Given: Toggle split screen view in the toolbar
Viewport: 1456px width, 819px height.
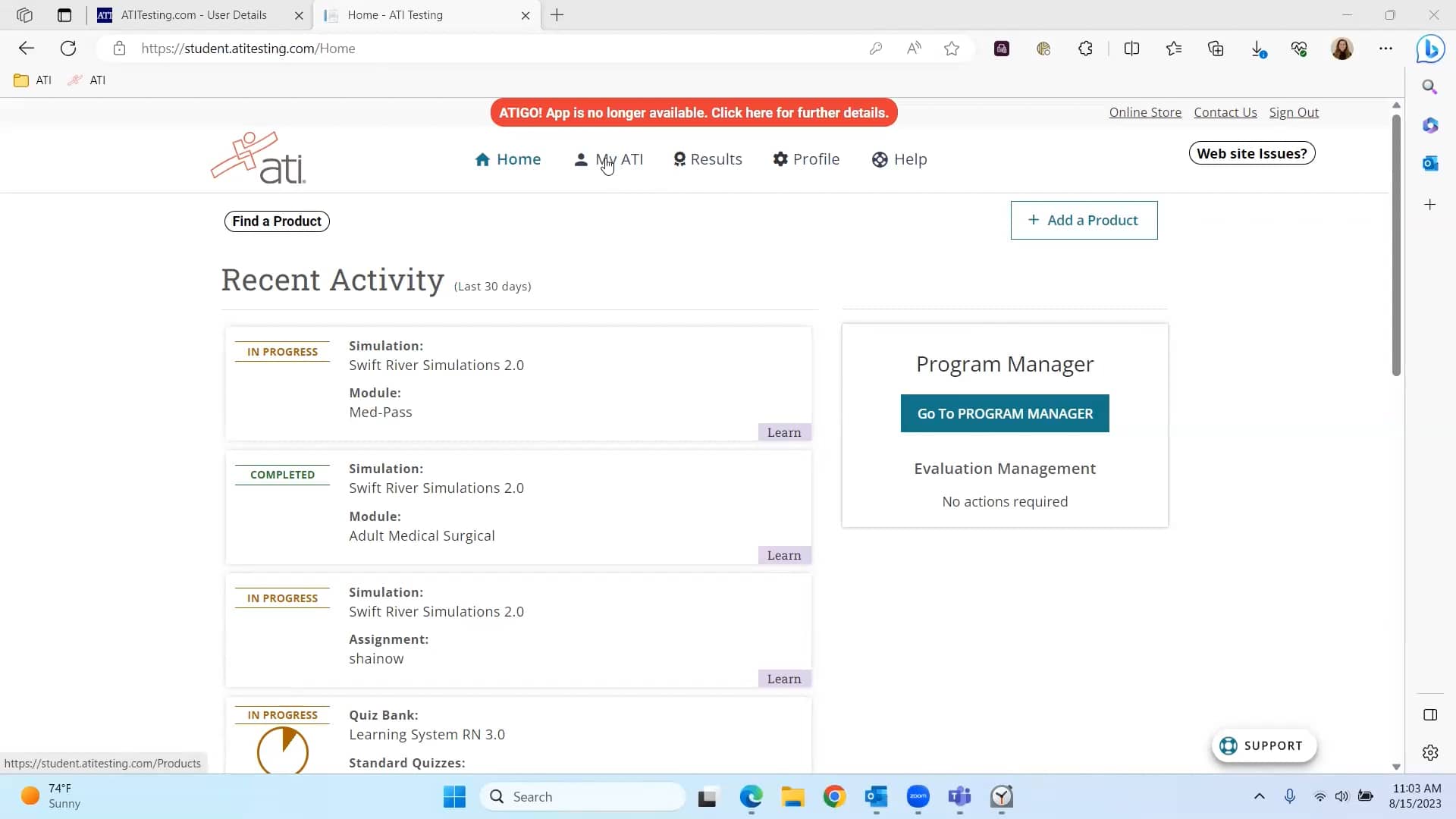Looking at the screenshot, I should tap(1131, 48).
